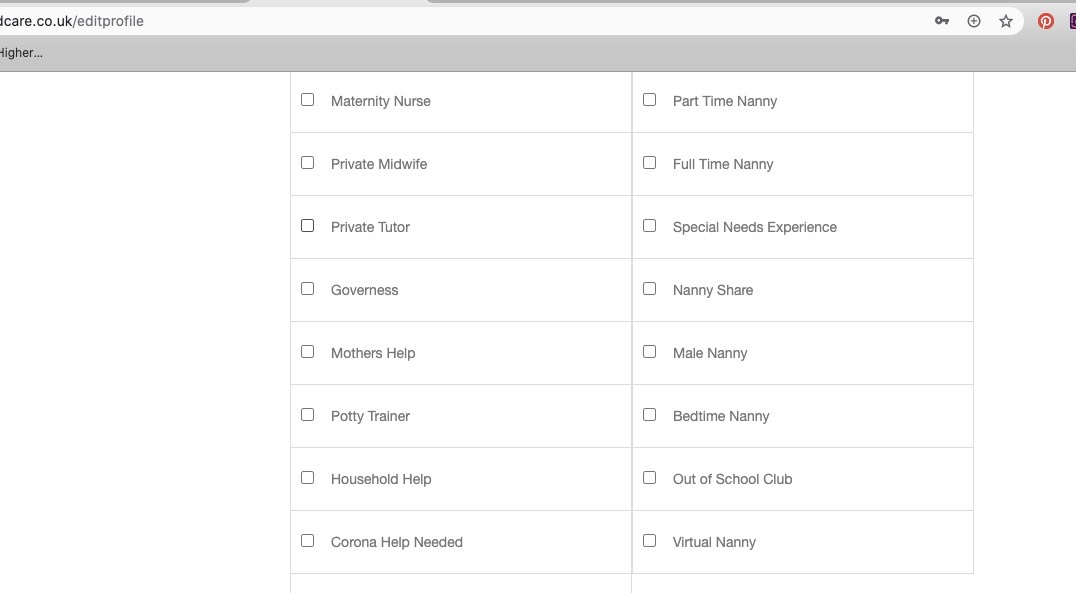Check the Potty Trainer box
This screenshot has height=593, width=1076.
coord(307,415)
